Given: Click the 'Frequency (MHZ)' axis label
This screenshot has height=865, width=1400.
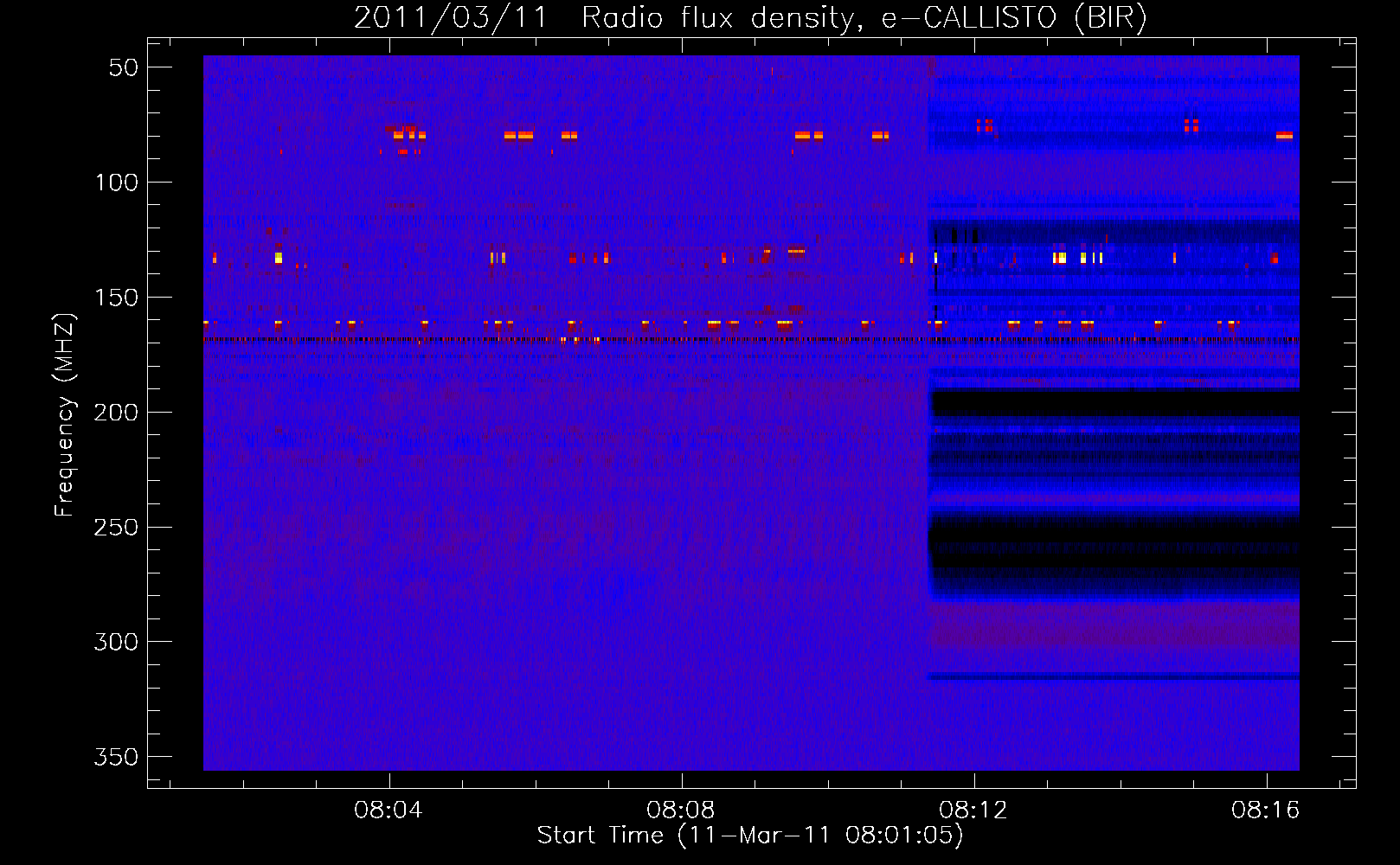Looking at the screenshot, I should coord(64,414).
